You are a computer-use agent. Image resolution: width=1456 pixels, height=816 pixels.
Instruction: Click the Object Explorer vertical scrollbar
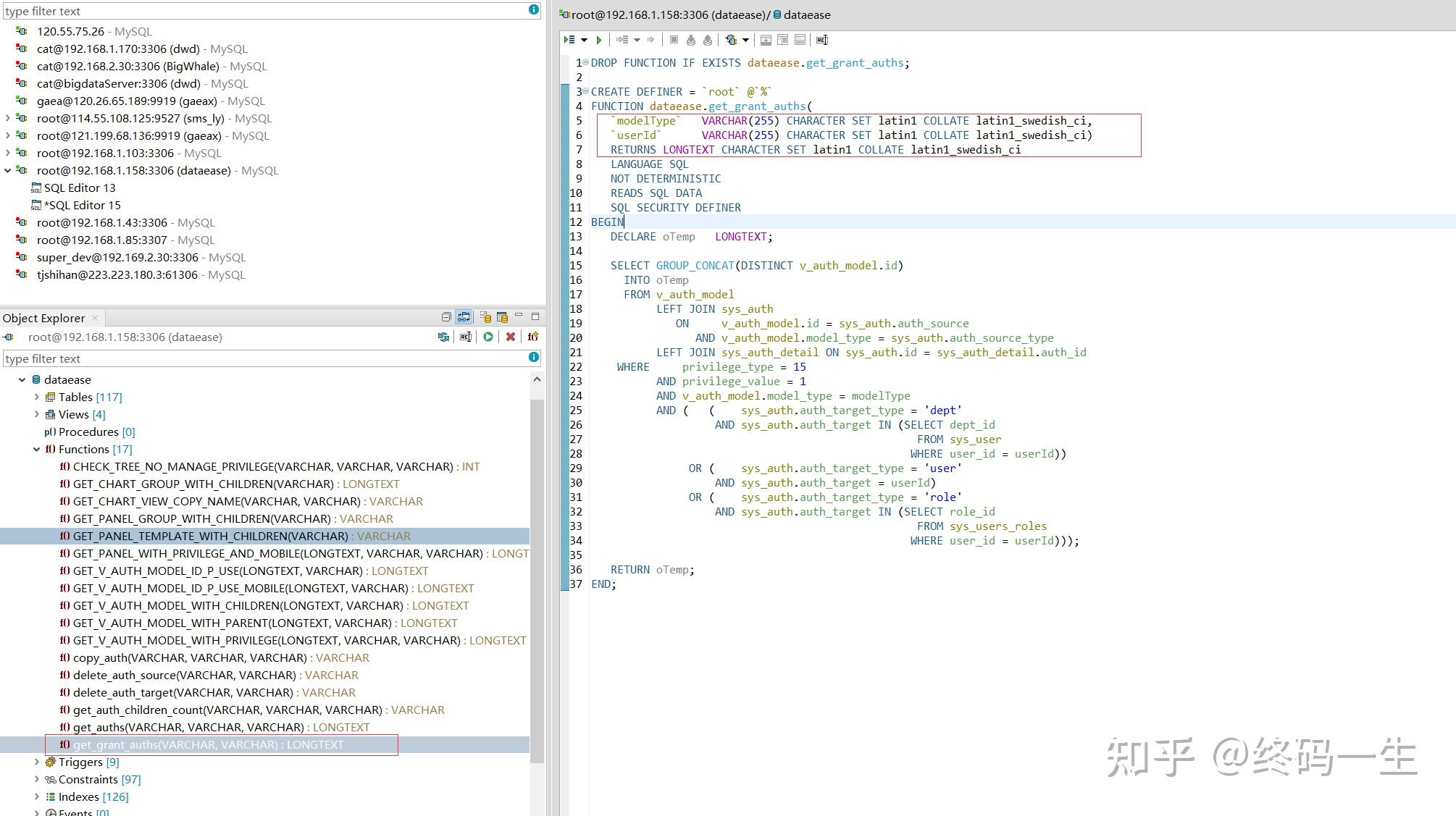click(537, 579)
